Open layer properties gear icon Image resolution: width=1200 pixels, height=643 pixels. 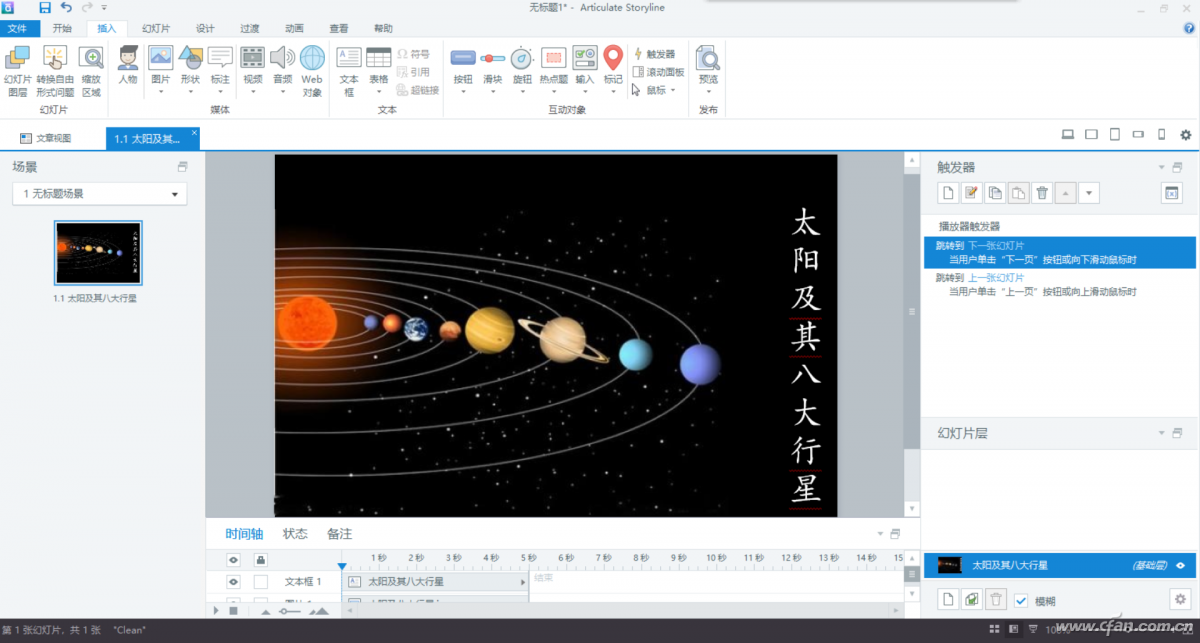[1180, 599]
